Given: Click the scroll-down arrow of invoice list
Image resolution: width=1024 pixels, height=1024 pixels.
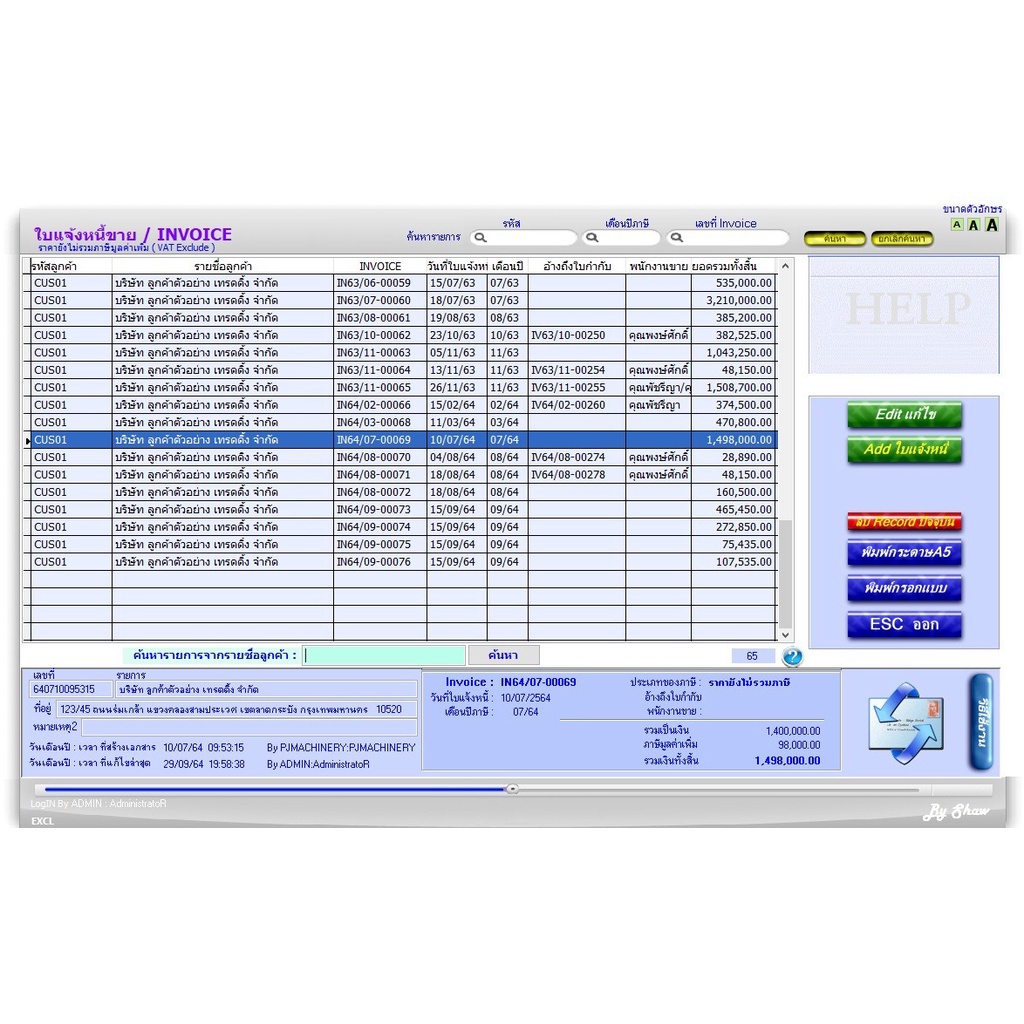Looking at the screenshot, I should pyautogui.click(x=786, y=635).
